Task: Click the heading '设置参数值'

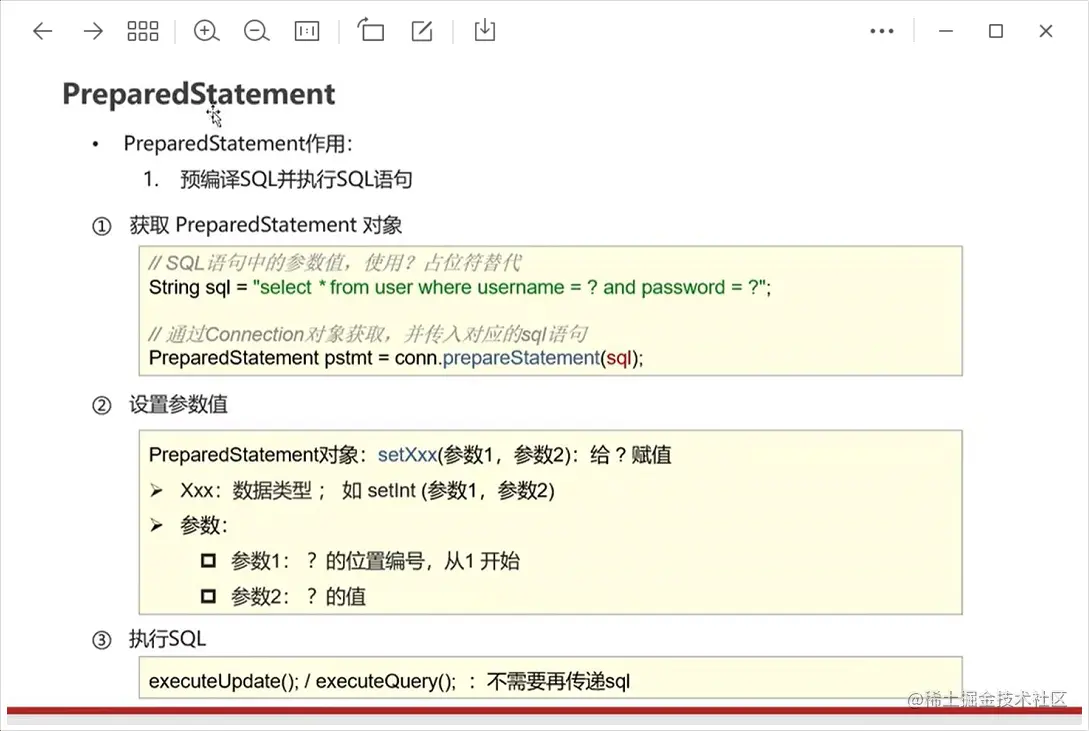Action: pyautogui.click(x=178, y=405)
